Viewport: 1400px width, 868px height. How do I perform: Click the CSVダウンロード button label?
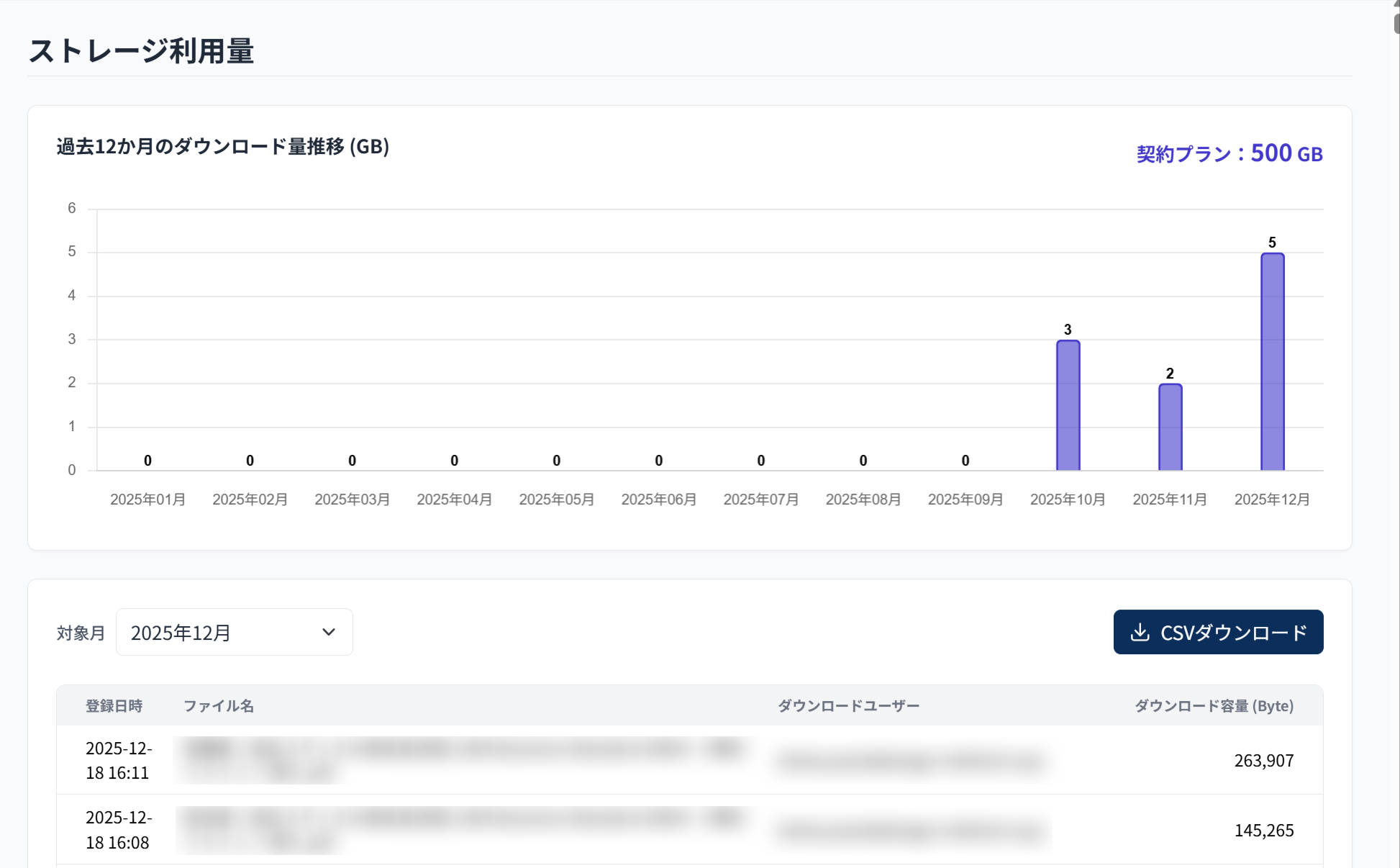[x=1233, y=633]
